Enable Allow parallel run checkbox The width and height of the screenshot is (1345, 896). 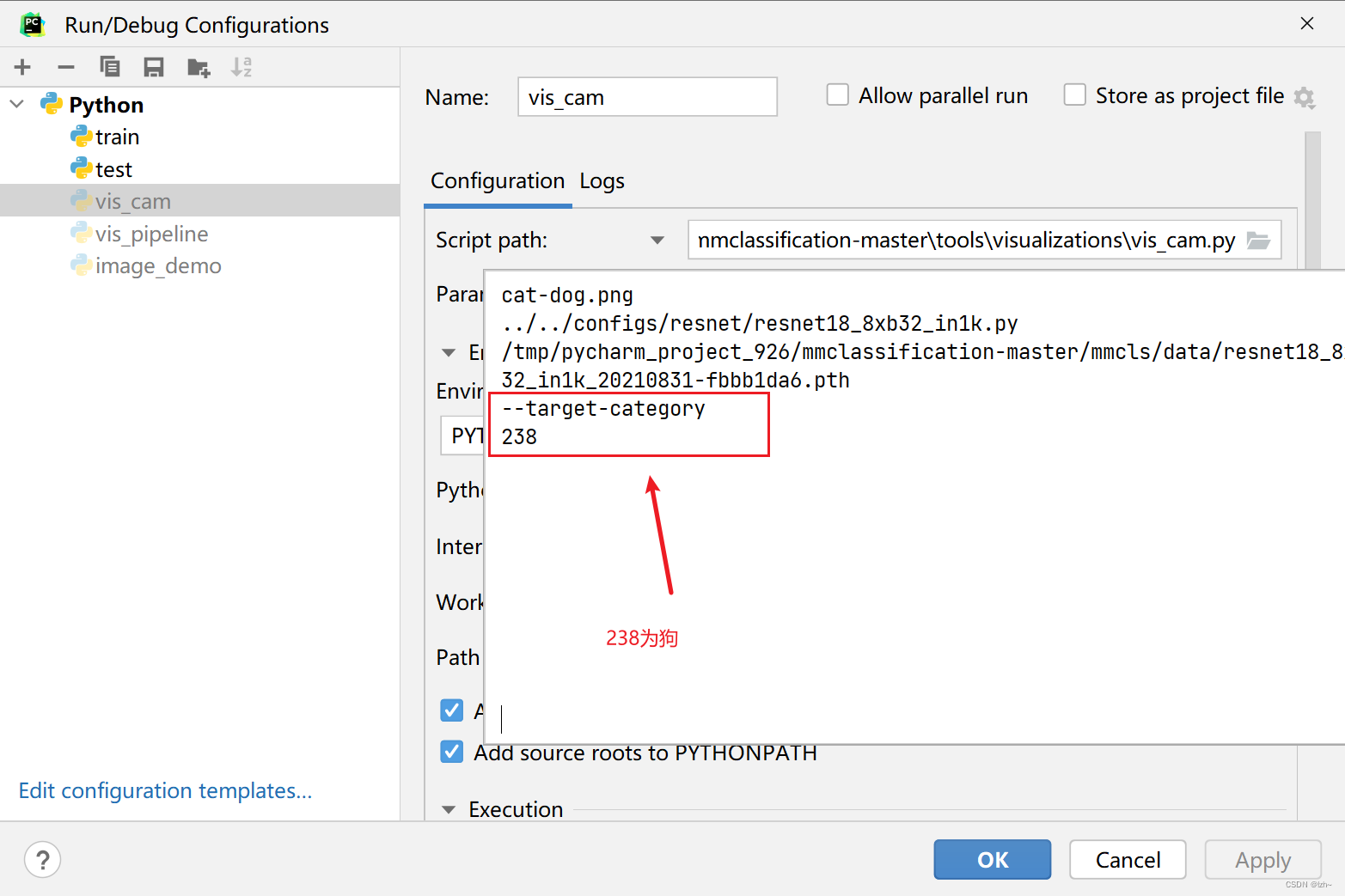click(x=837, y=94)
